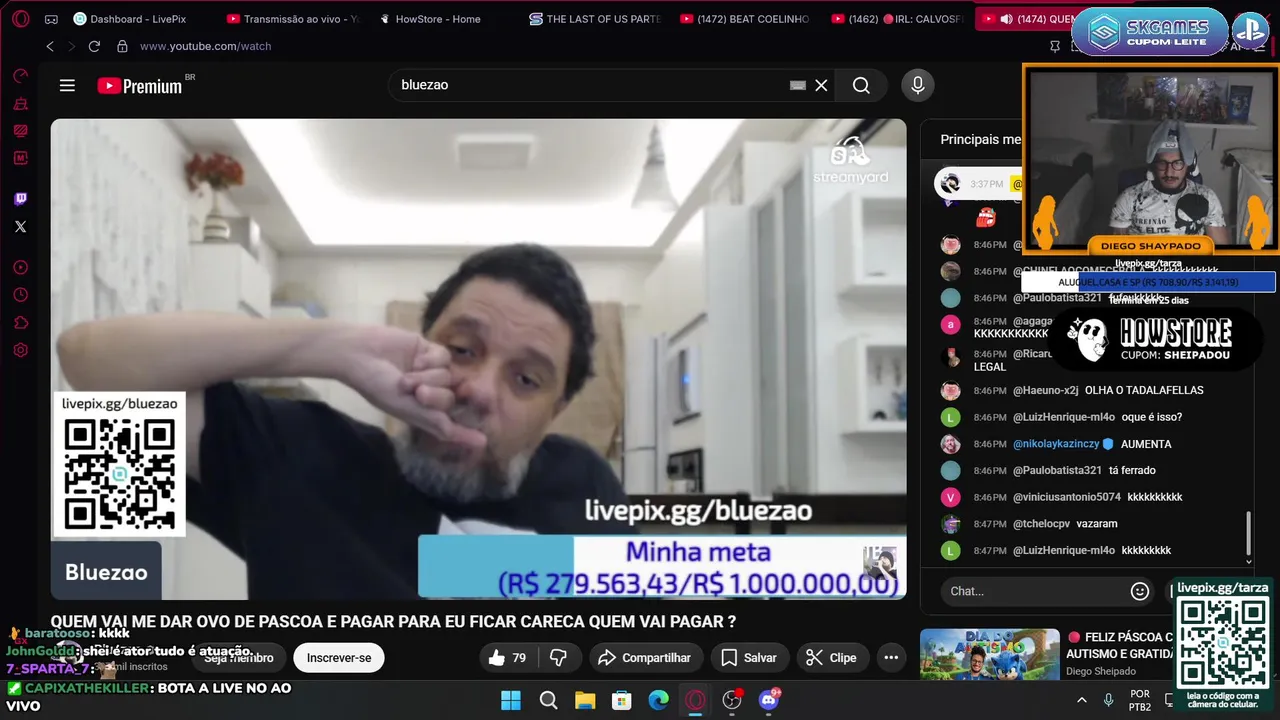Image resolution: width=1280 pixels, height=720 pixels.
Task: Open @tchelocpv chat username
Action: [1041, 524]
